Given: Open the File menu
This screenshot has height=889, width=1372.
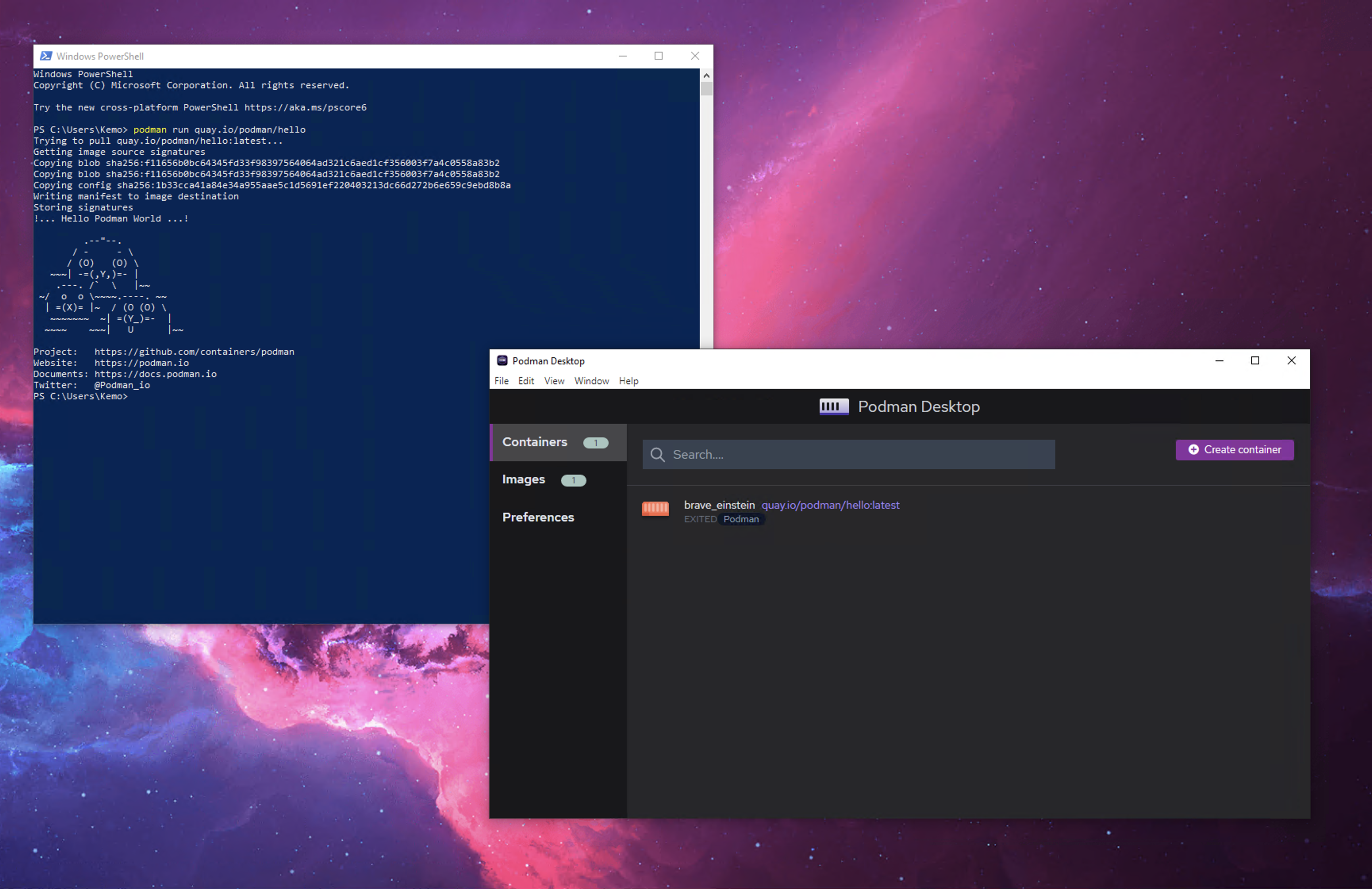Looking at the screenshot, I should tap(501, 381).
